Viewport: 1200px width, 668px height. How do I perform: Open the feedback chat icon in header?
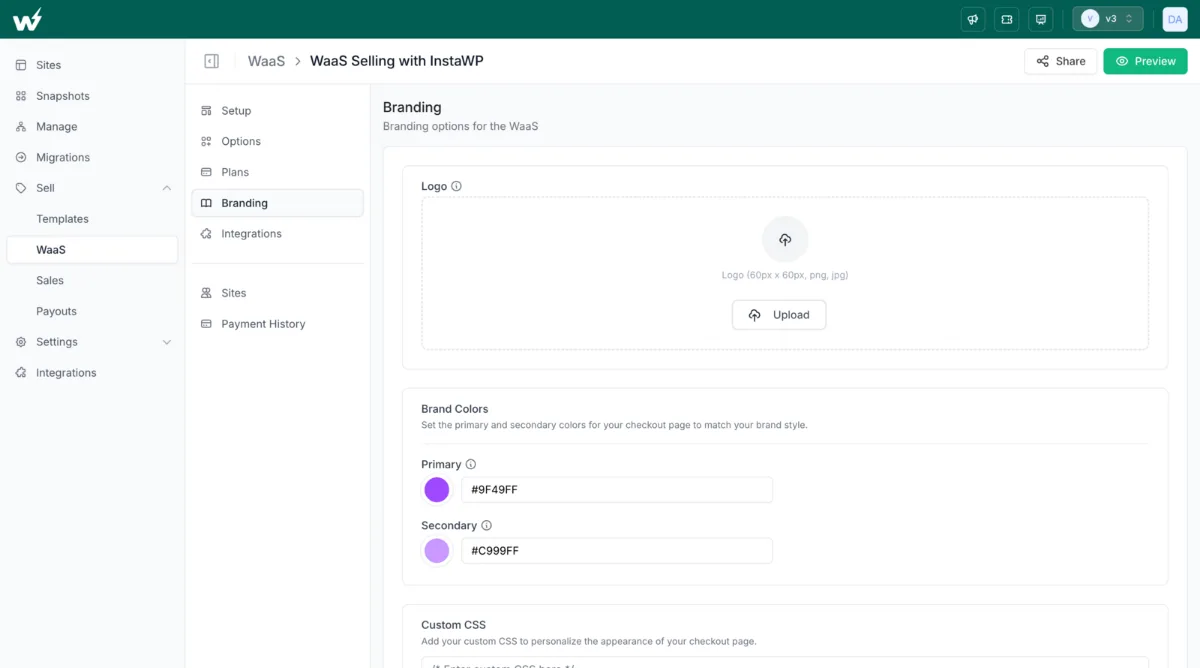(1041, 19)
